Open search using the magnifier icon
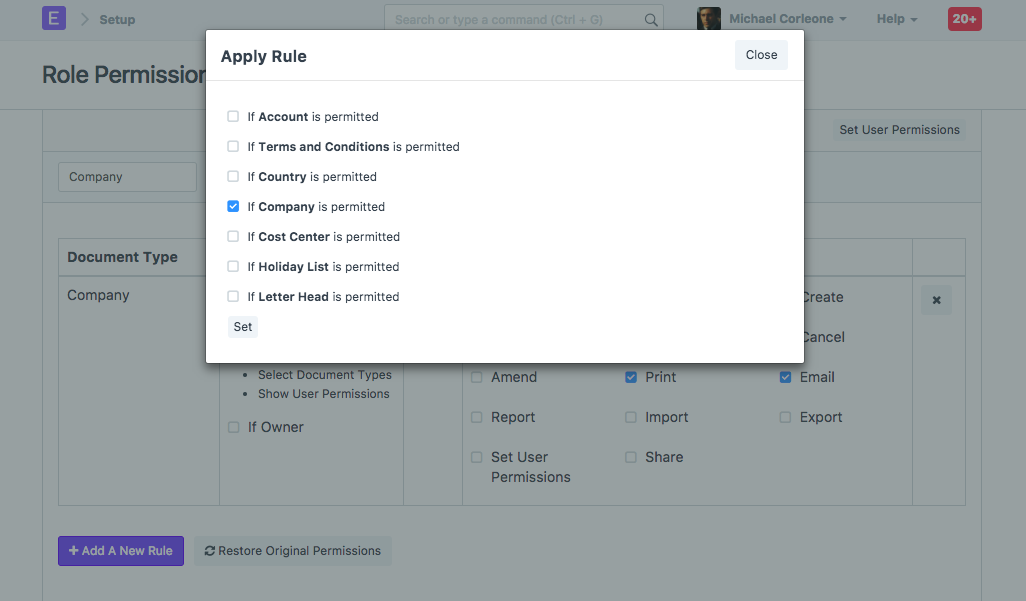1026x601 pixels. (x=649, y=18)
